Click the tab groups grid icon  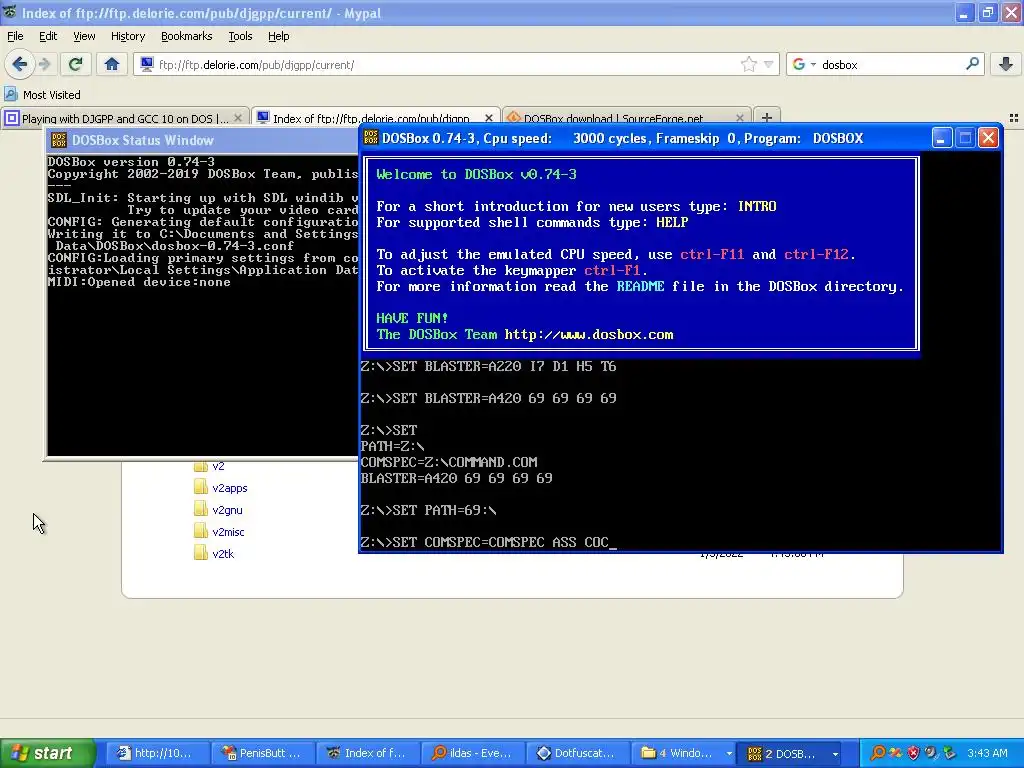click(x=1014, y=118)
